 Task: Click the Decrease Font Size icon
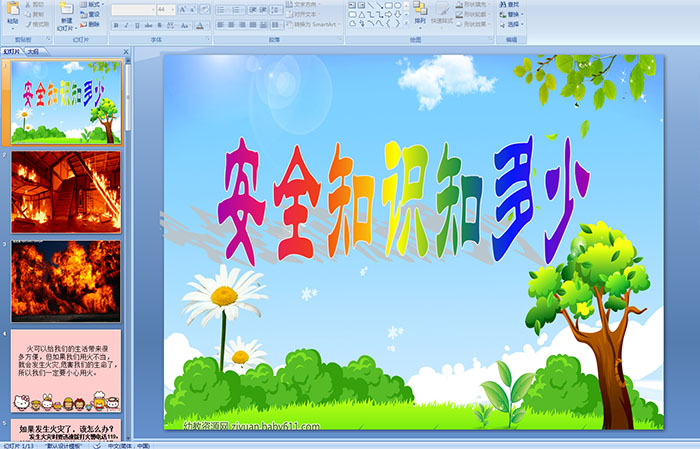click(x=193, y=9)
